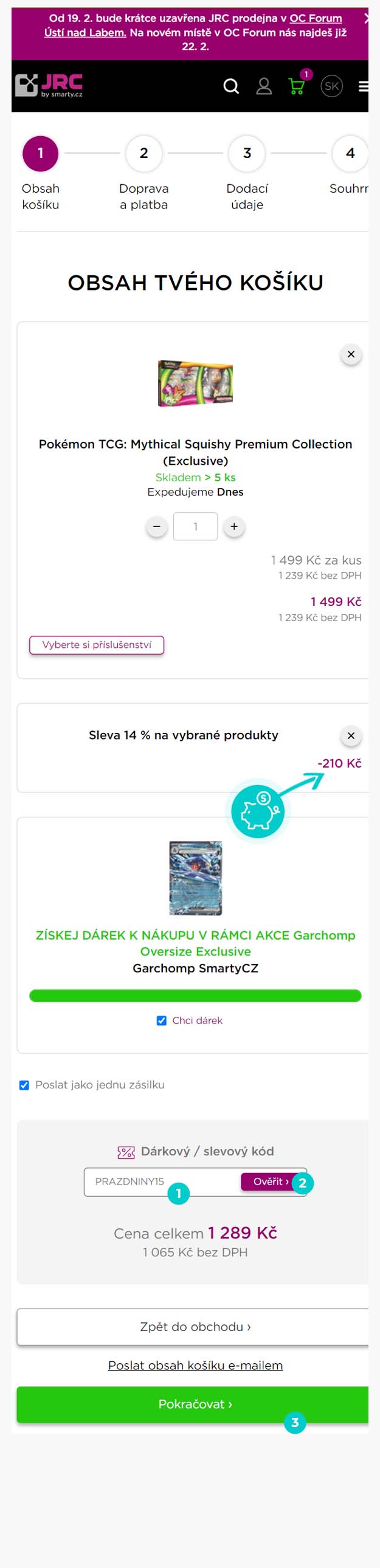Click the teal piggy bank savings icon
The image size is (380, 1568).
[258, 811]
